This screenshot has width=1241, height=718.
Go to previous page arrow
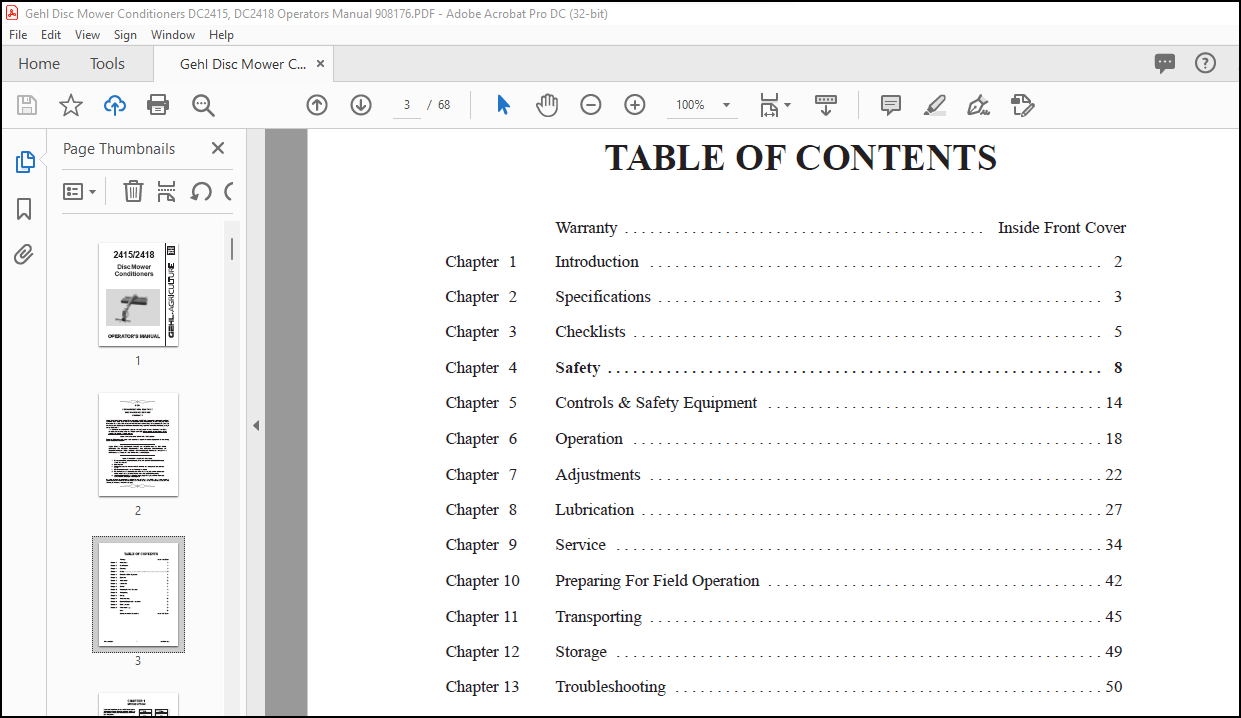[x=317, y=105]
